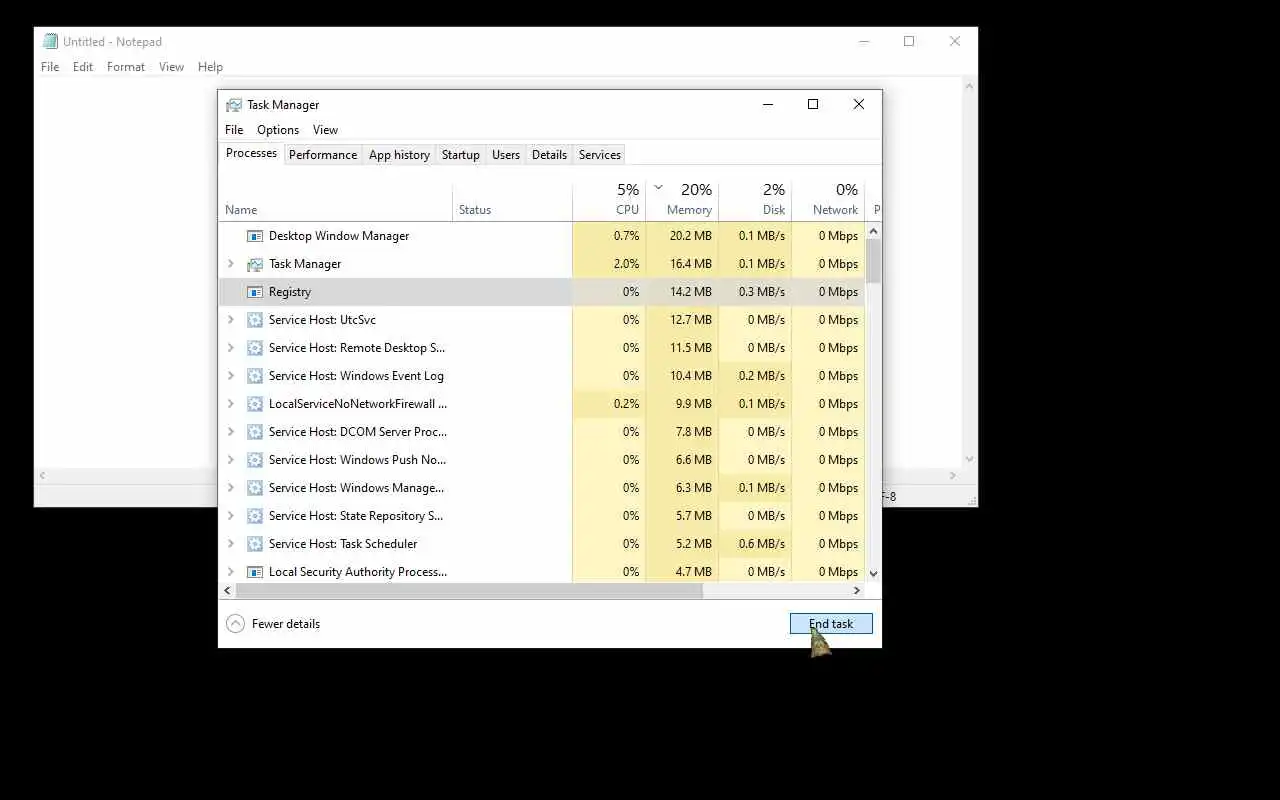Click the 12.7 MB memory value

coord(691,320)
